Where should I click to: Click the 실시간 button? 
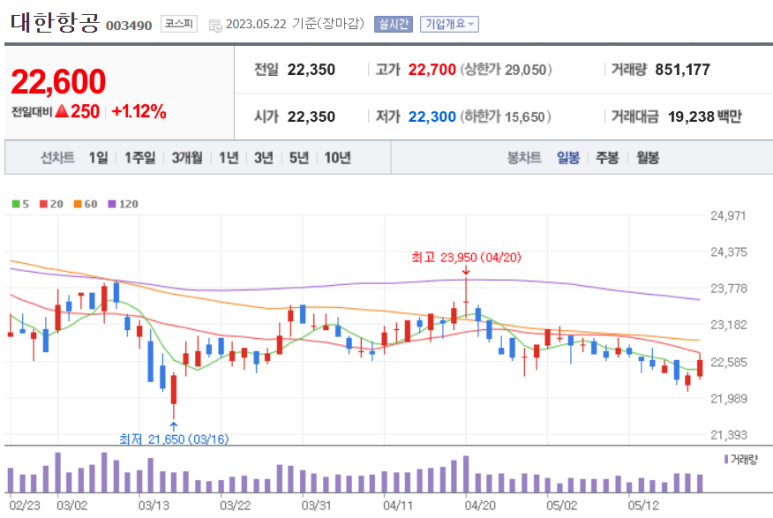(393, 24)
